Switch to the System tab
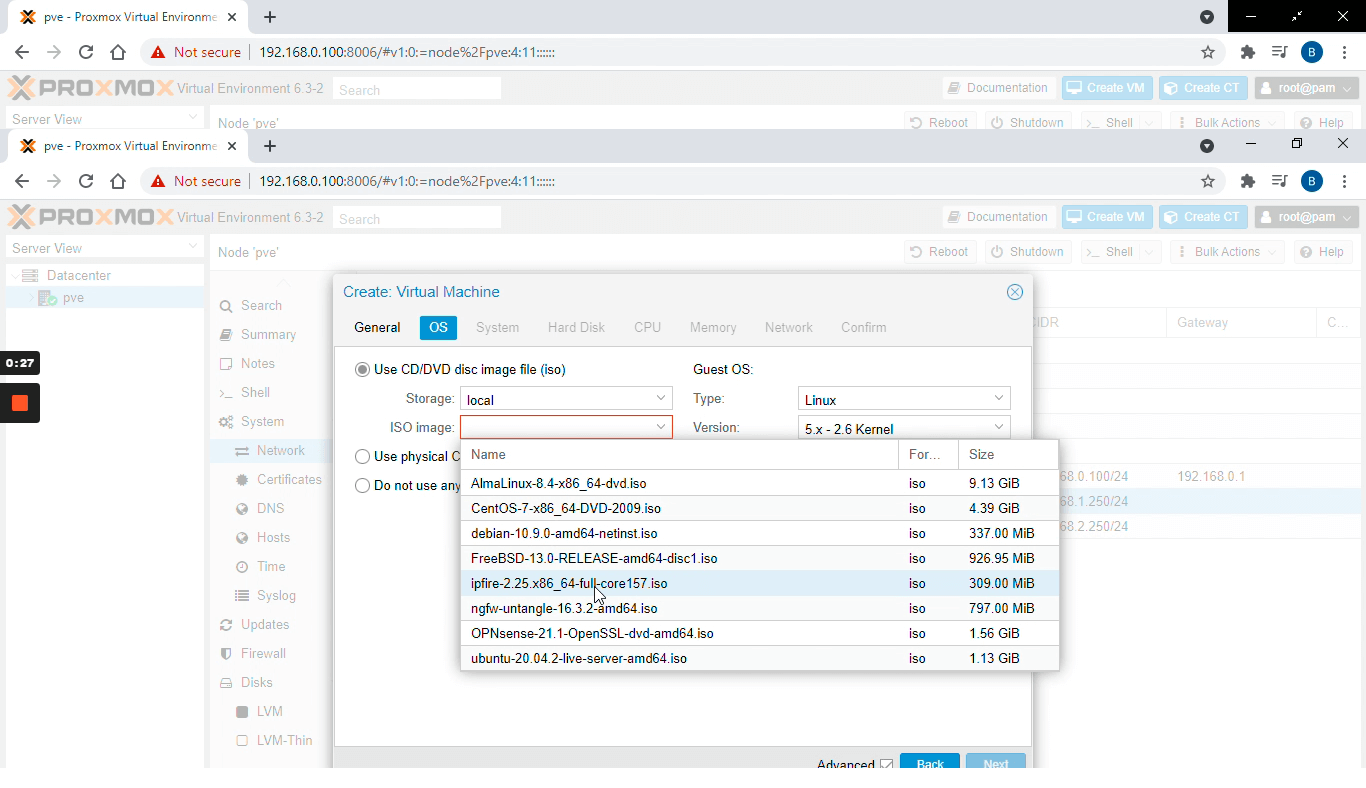Viewport: 1366px width, 788px height. [x=497, y=327]
